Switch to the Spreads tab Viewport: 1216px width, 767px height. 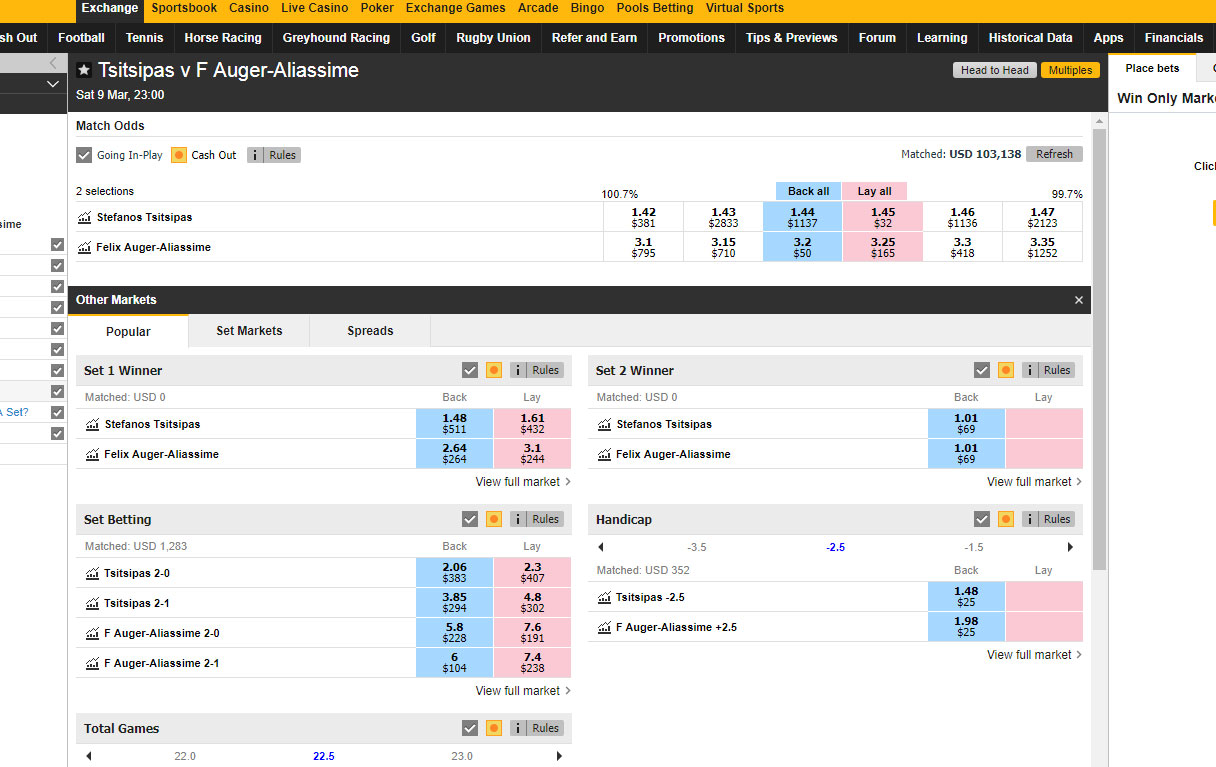[x=370, y=331]
